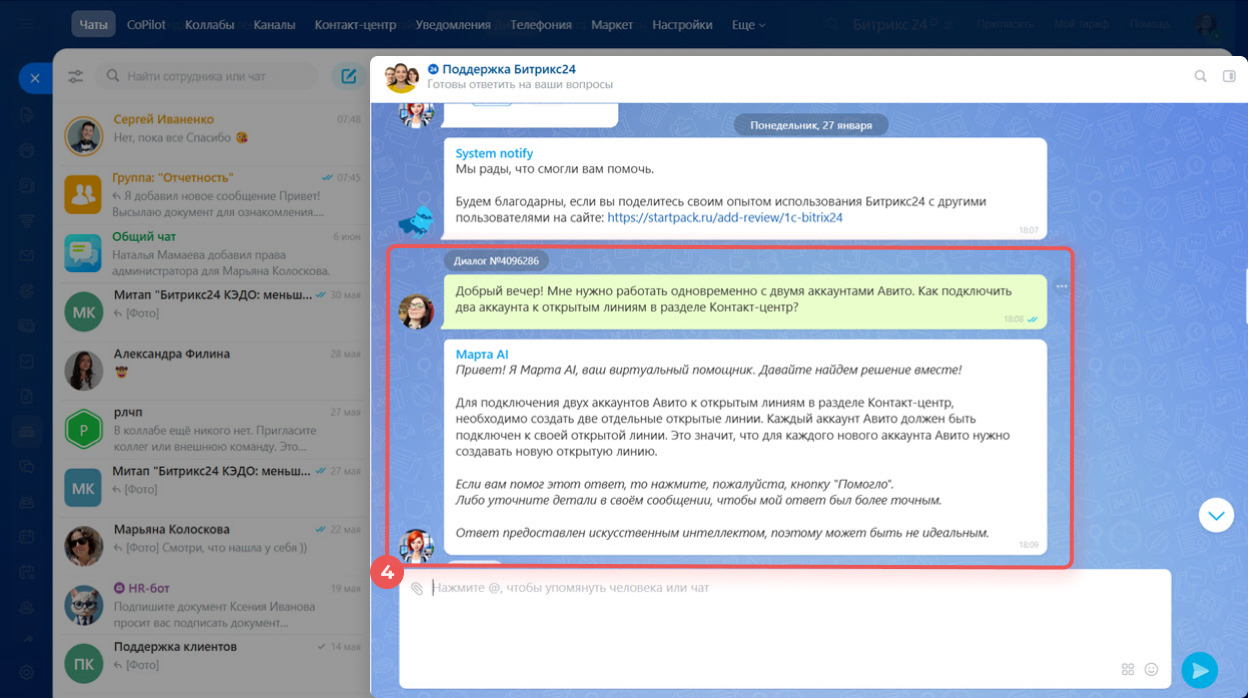Screen dimensions: 1248x698
Task: Open the Коллабы tab
Action: click(210, 24)
